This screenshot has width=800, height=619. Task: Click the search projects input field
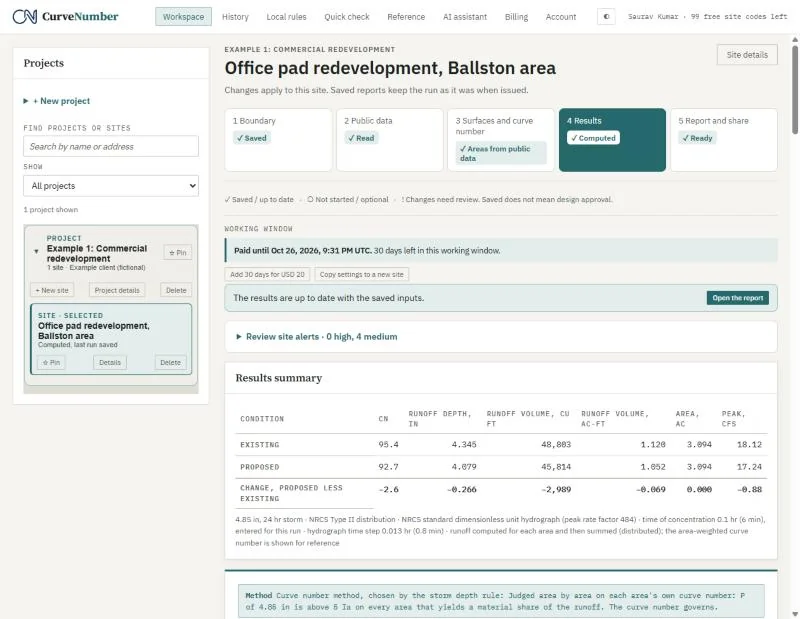pyautogui.click(x=111, y=146)
